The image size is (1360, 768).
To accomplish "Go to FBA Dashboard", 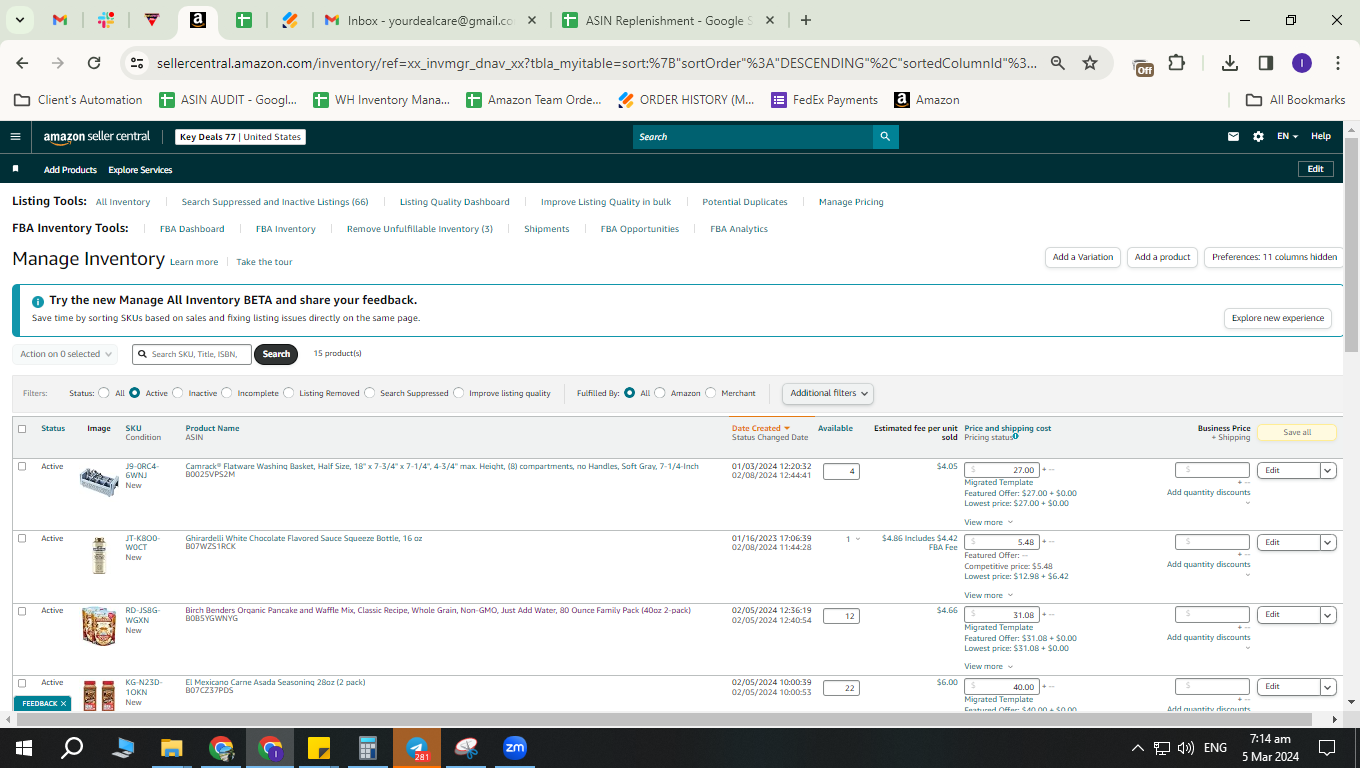I will pyautogui.click(x=192, y=229).
